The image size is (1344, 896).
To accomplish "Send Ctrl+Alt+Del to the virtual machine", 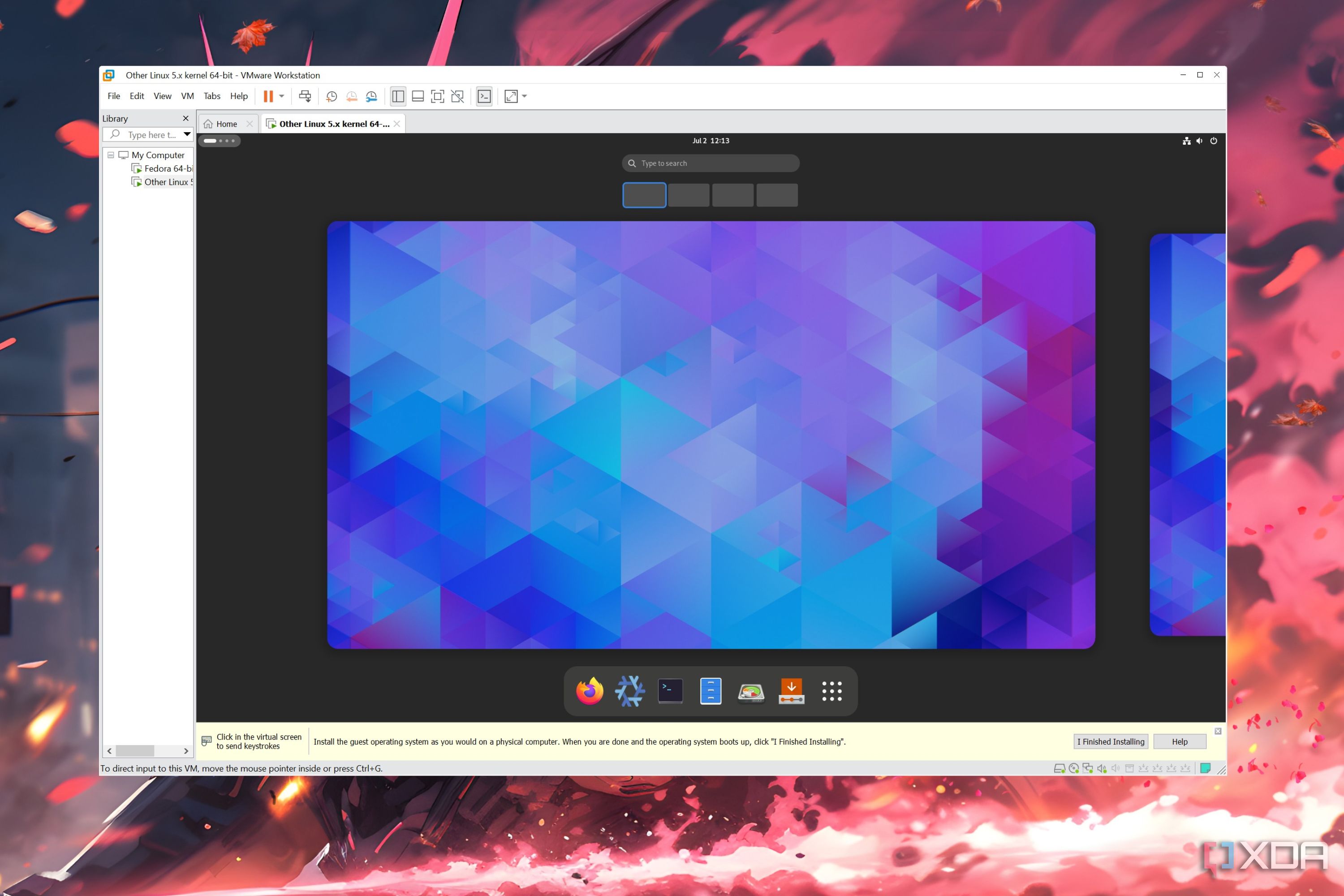I will pos(305,96).
